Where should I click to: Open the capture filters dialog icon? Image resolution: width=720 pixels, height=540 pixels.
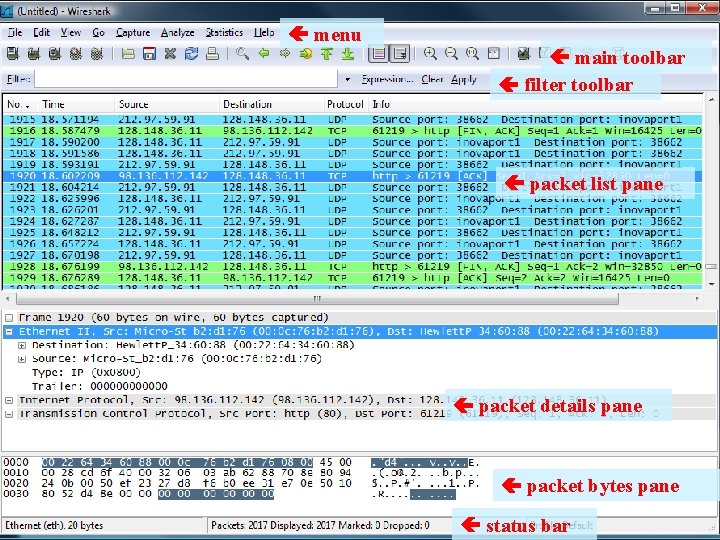523,54
